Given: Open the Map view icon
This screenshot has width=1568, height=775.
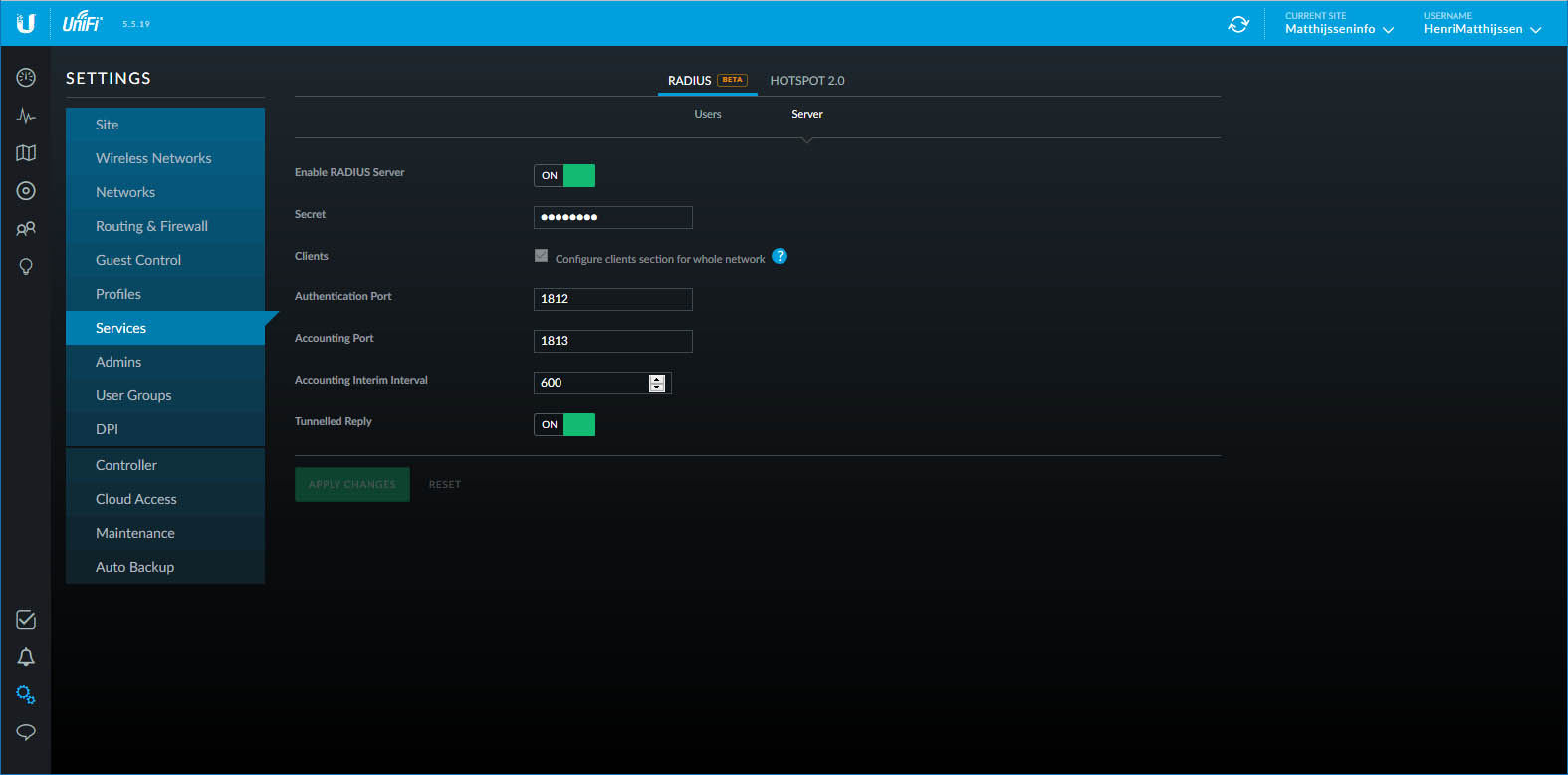Looking at the screenshot, I should tap(26, 153).
